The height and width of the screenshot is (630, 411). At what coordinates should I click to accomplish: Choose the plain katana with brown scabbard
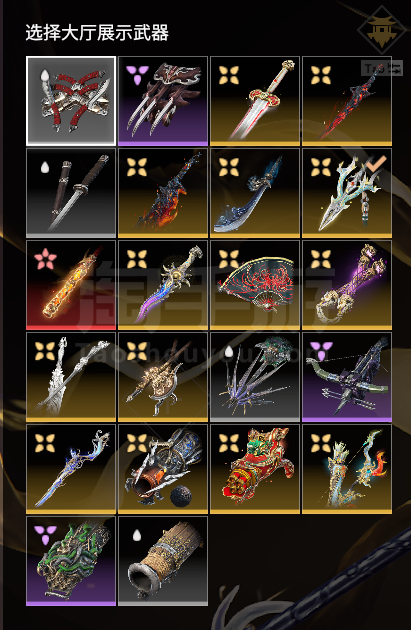[71, 193]
